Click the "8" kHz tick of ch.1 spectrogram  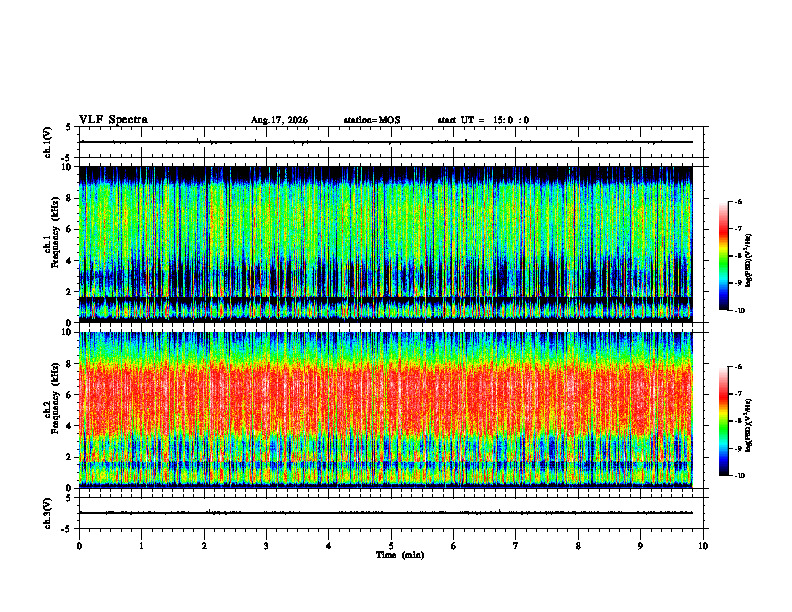coord(69,198)
